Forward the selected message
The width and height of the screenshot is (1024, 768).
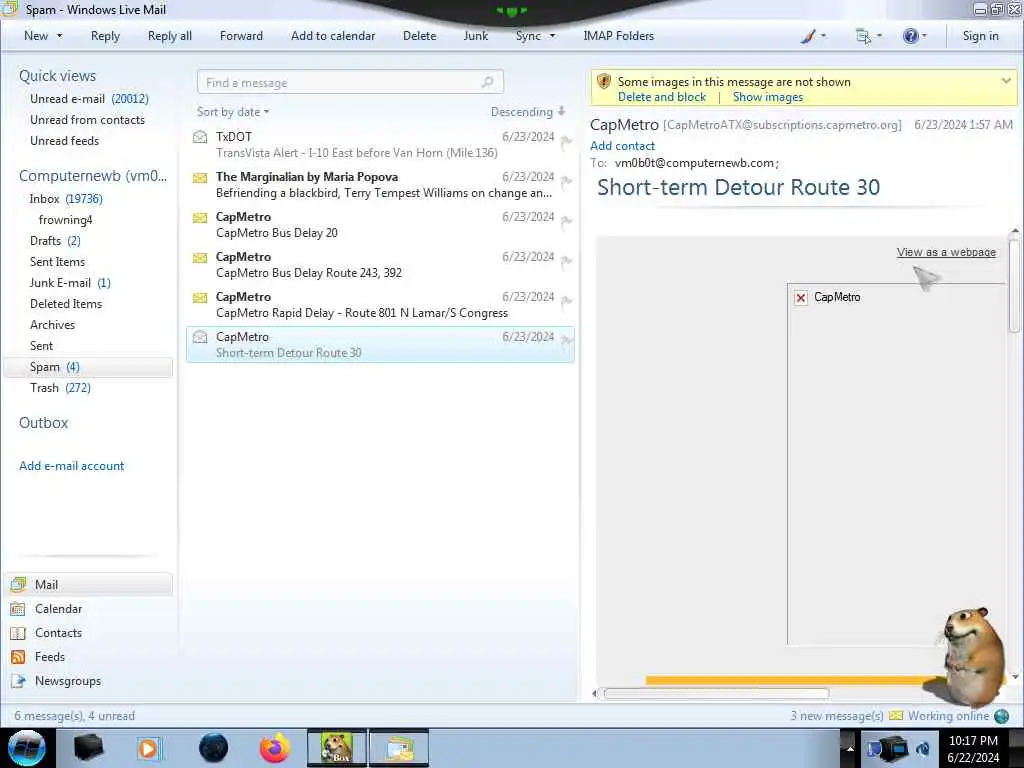pos(241,36)
